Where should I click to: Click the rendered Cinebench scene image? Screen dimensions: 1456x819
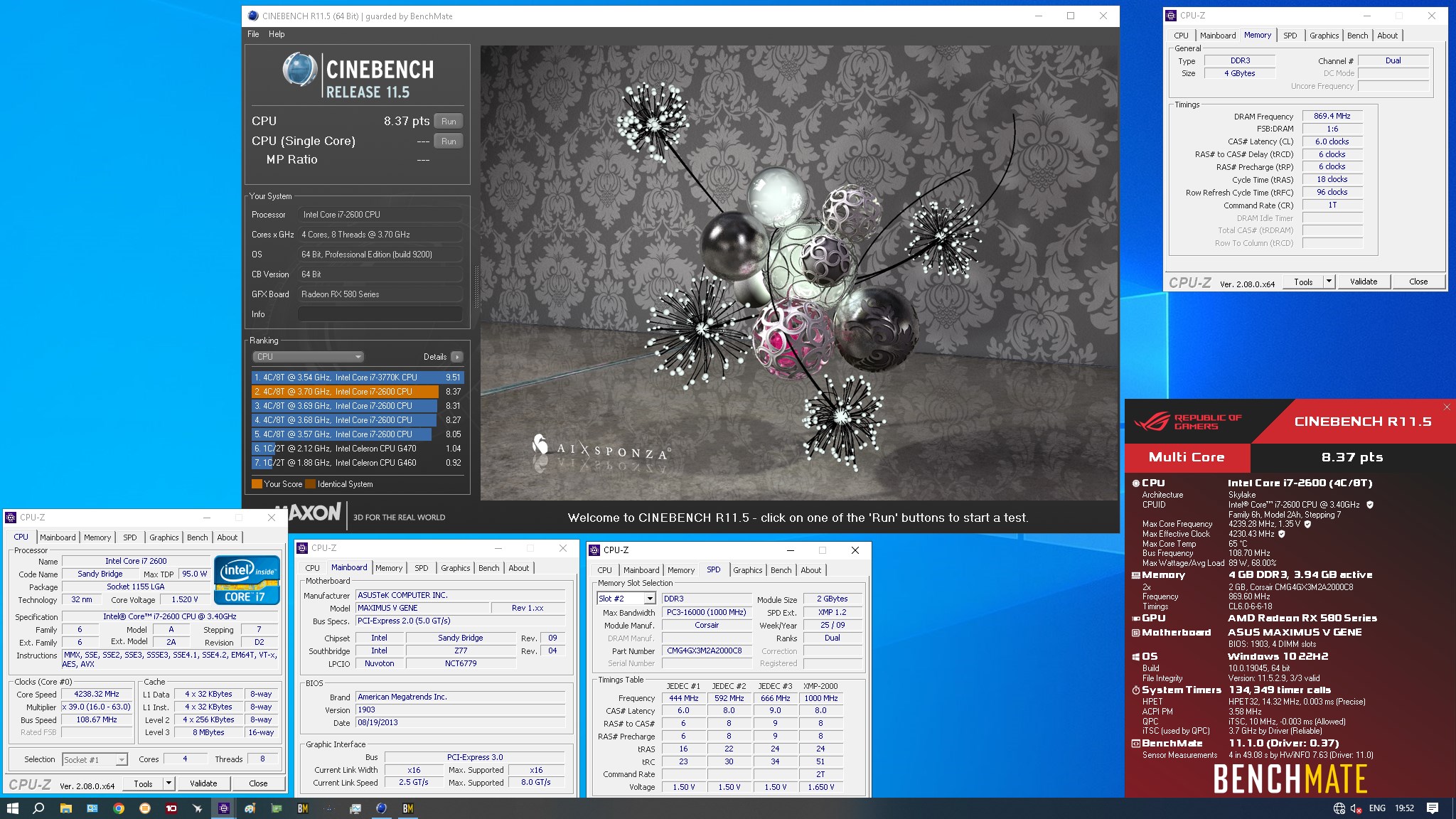tap(799, 273)
